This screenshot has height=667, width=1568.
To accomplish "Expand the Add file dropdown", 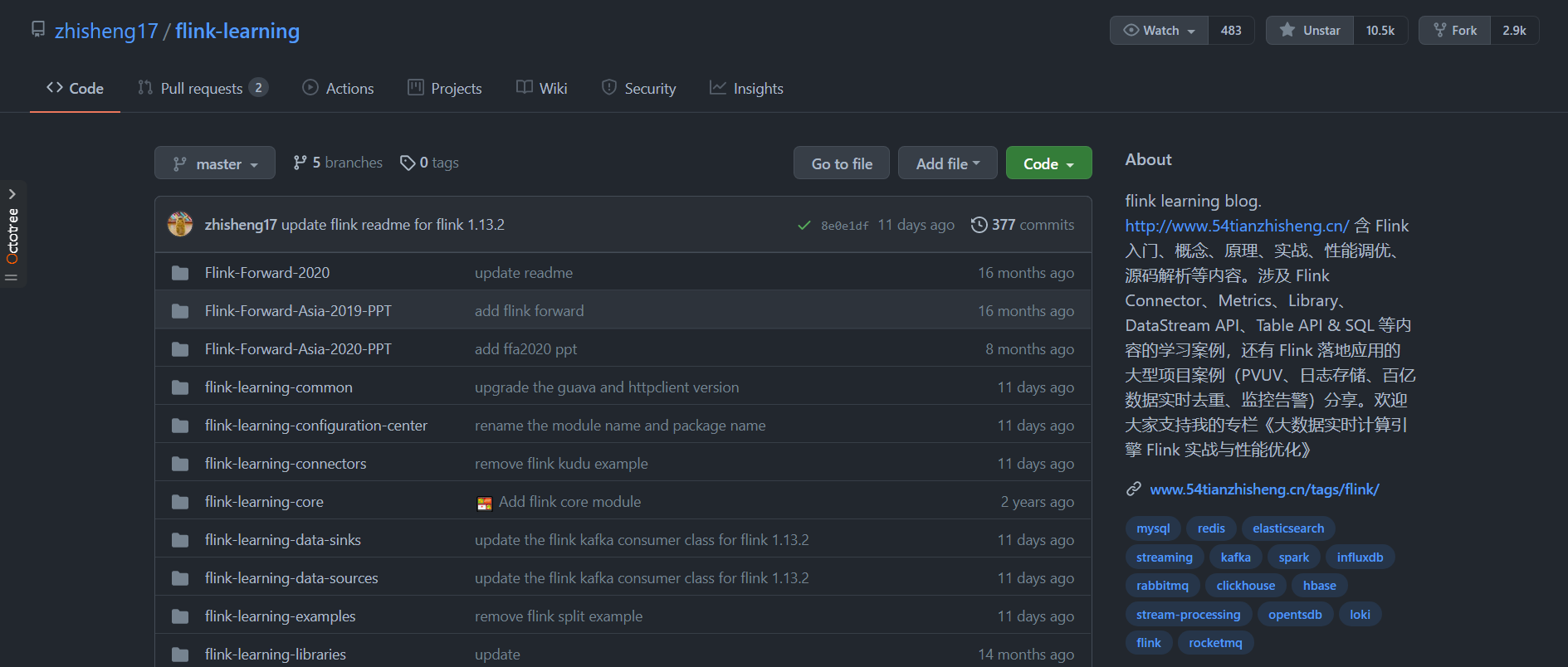I will [947, 163].
